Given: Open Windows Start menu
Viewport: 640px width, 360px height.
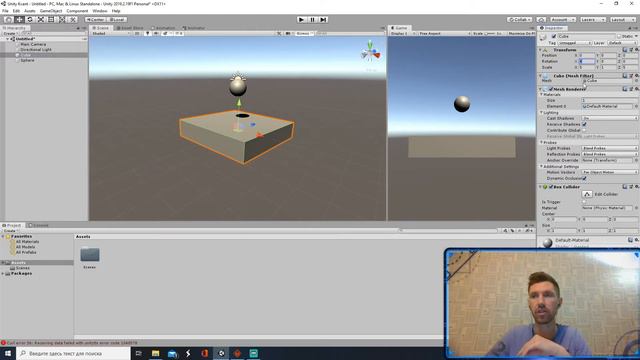Looking at the screenshot, I should 8,353.
